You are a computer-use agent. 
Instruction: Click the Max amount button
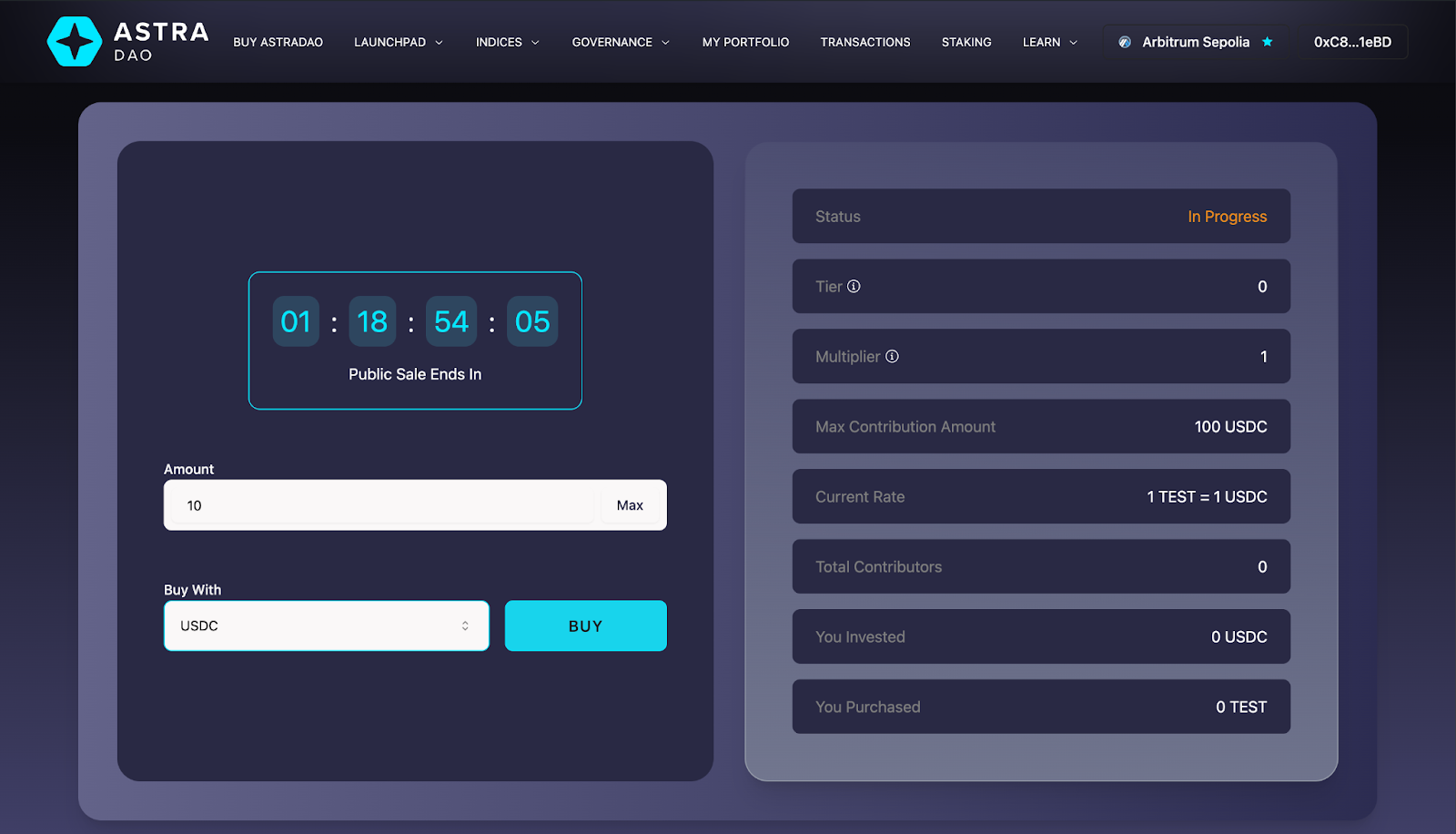click(630, 505)
